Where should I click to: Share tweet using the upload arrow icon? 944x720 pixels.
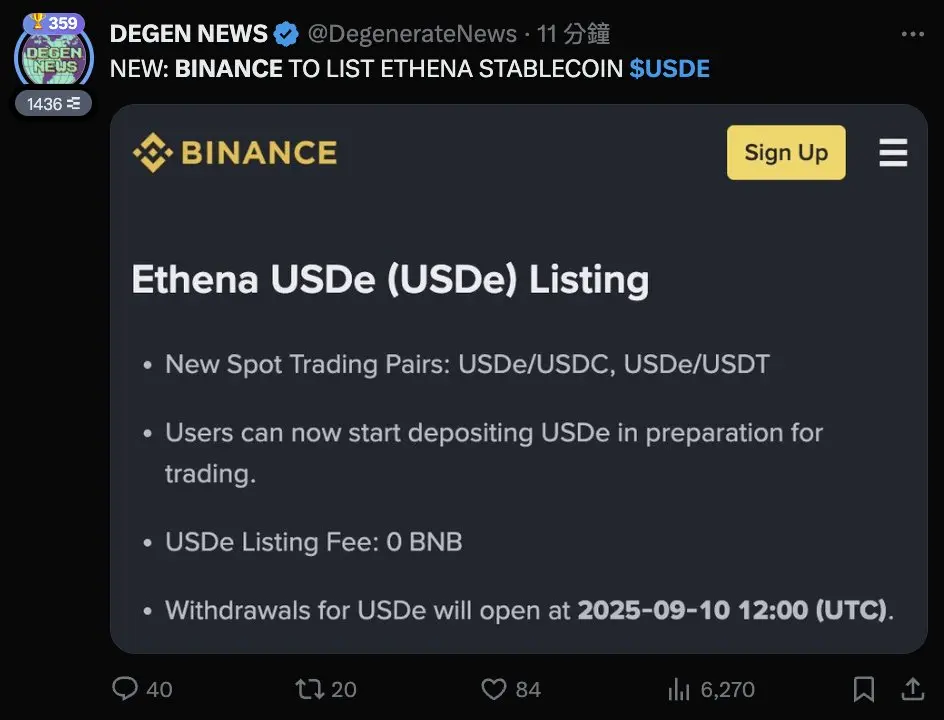(x=913, y=689)
